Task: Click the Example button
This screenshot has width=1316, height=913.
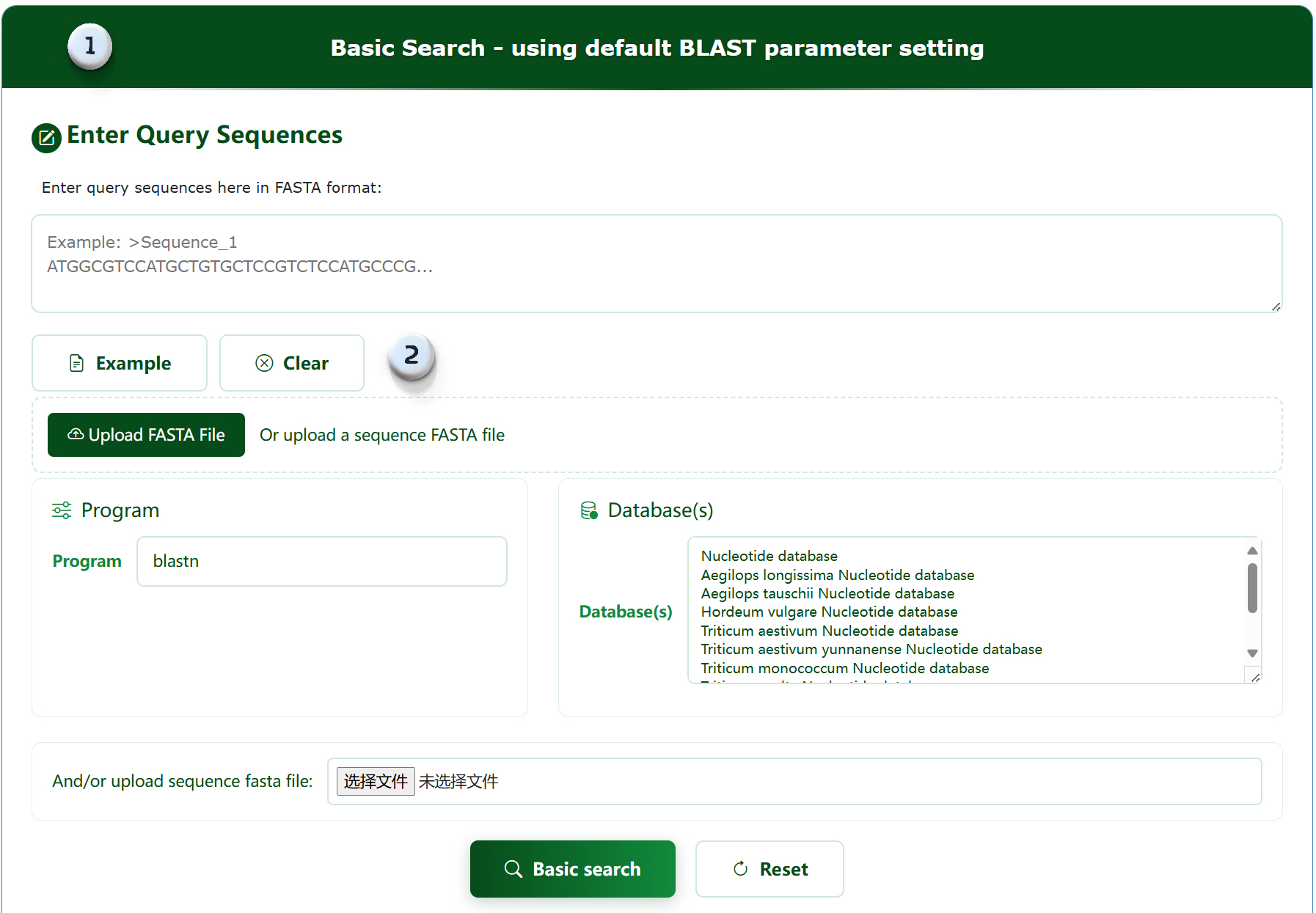Action: tap(120, 363)
